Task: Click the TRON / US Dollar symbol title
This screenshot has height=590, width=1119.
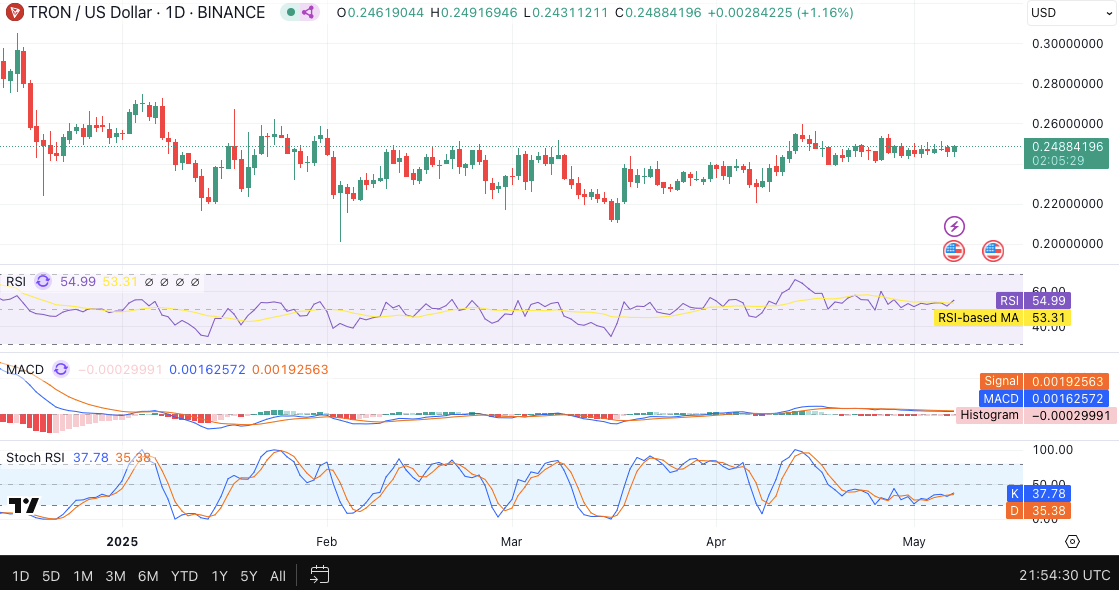Action: point(90,12)
